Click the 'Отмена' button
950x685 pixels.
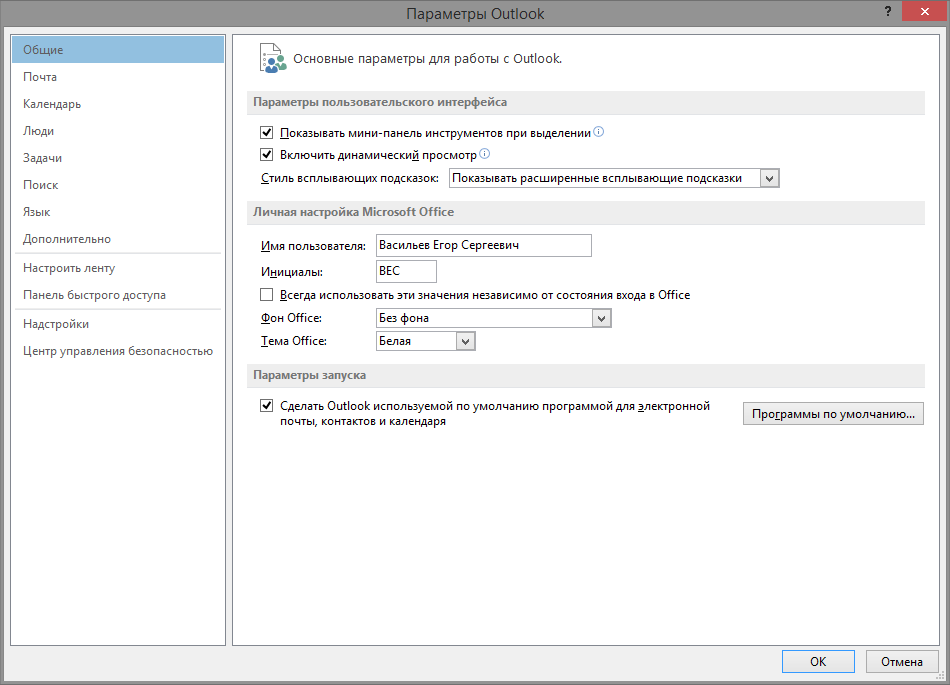pyautogui.click(x=902, y=661)
